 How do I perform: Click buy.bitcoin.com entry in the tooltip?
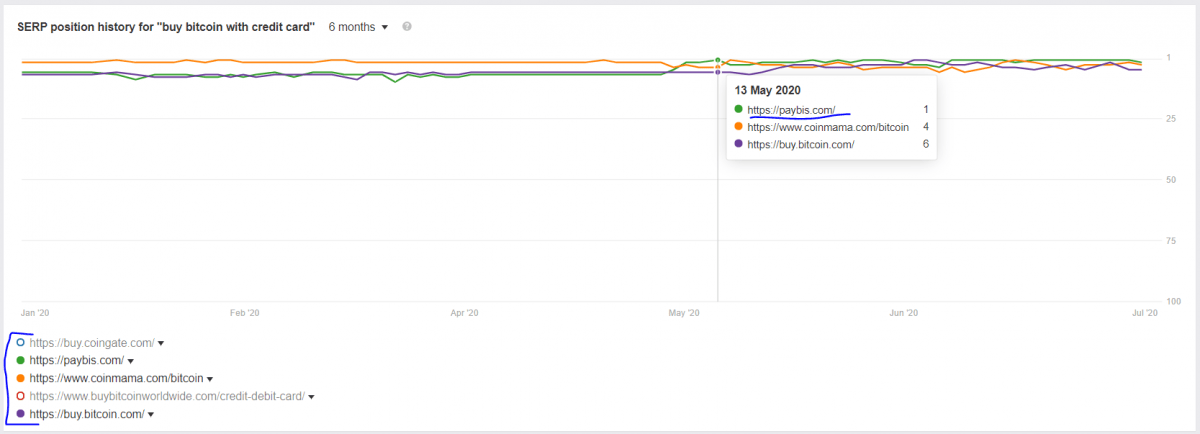[x=800, y=144]
